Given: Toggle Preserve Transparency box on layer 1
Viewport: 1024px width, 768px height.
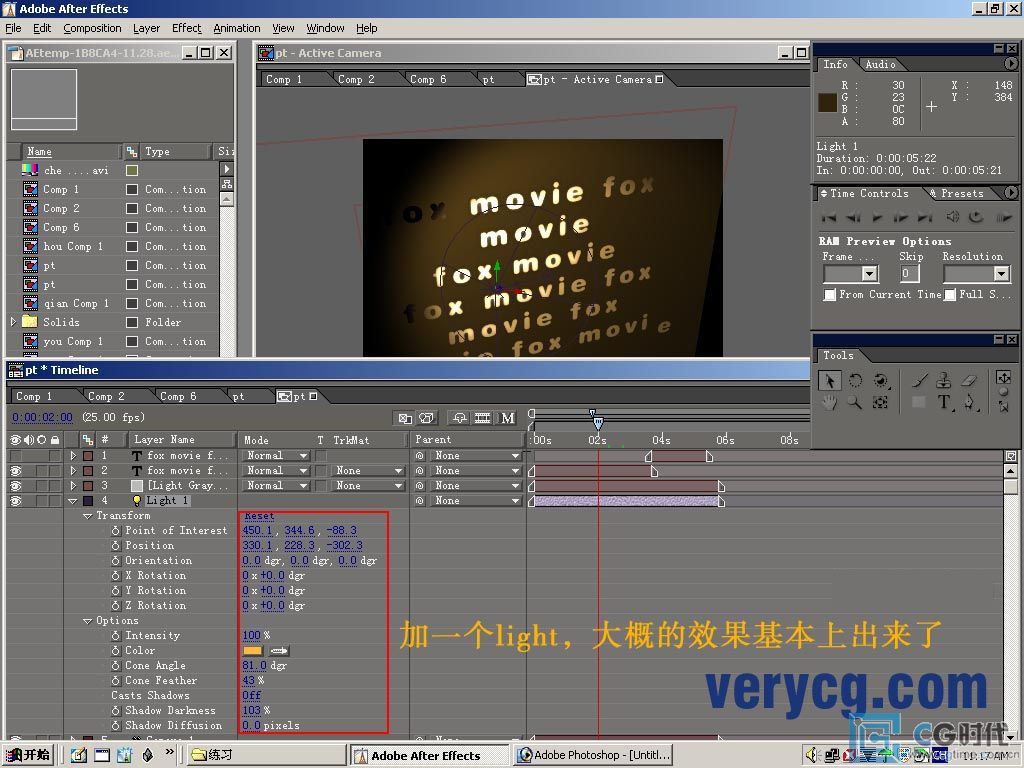Looking at the screenshot, I should tap(320, 455).
